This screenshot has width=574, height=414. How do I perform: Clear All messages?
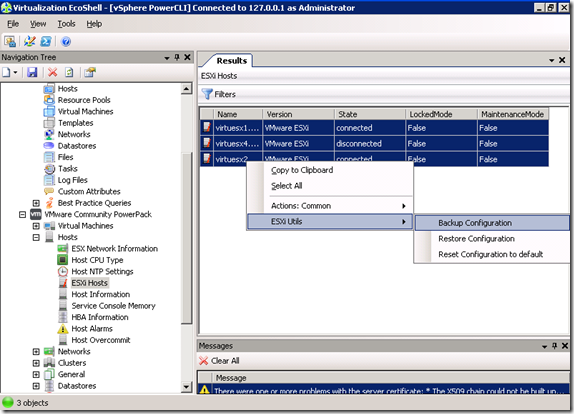[x=219, y=361]
